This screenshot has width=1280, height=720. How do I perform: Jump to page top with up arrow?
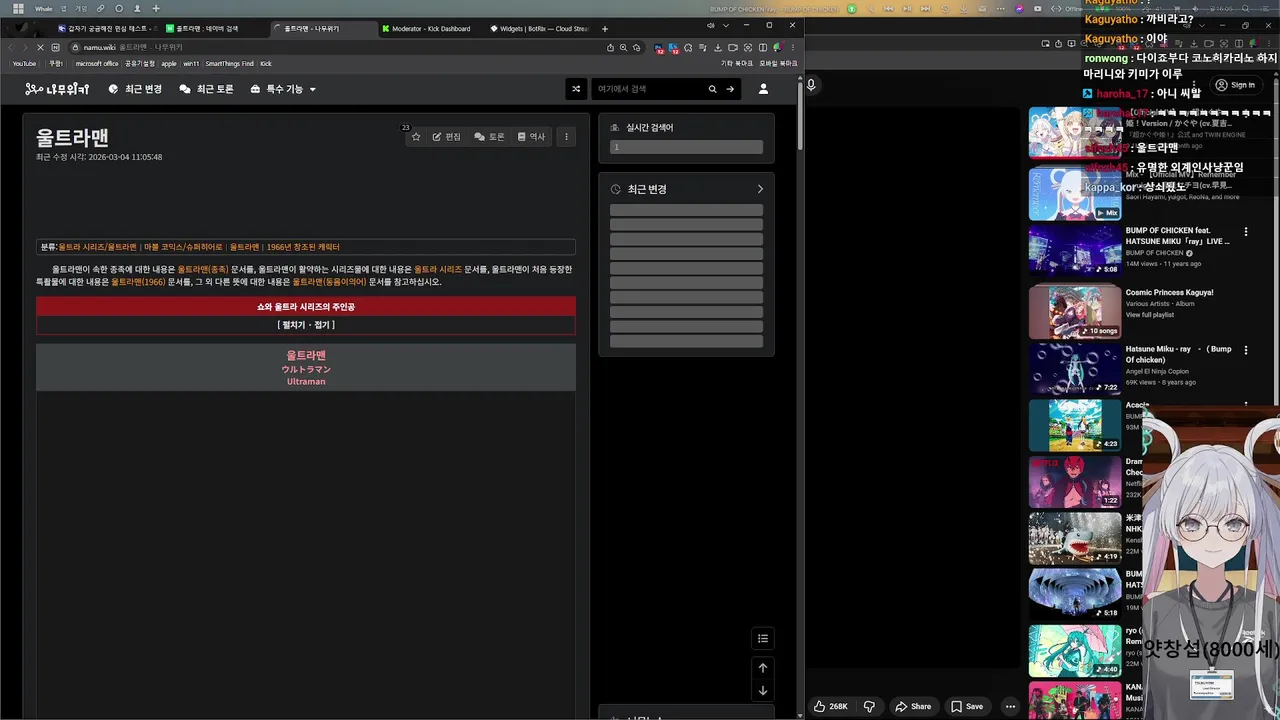763,668
